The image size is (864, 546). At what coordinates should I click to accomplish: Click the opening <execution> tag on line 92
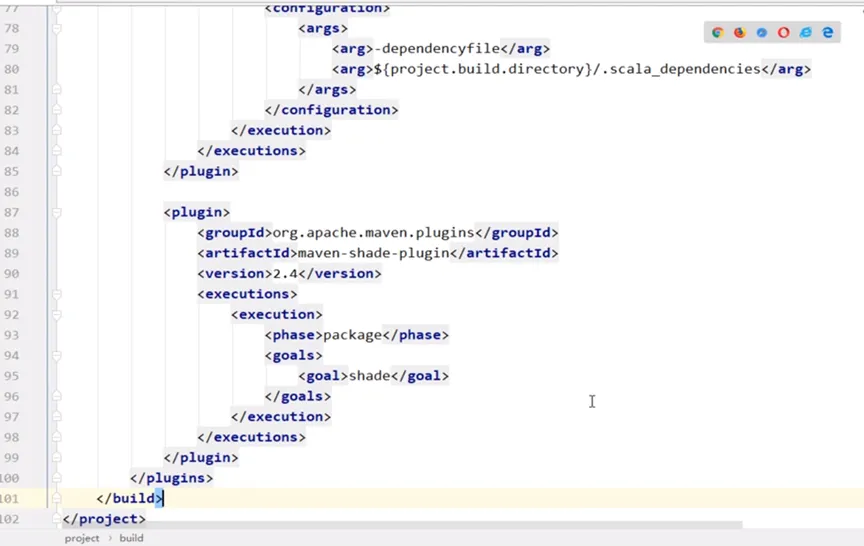277,315
